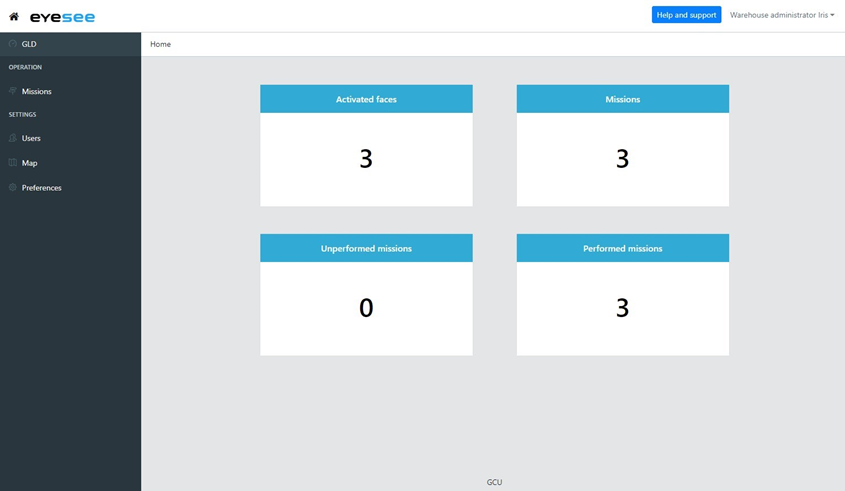Screen dimensions: 845x491
Task: Click the Map icon in the sidebar
Action: [13, 163]
